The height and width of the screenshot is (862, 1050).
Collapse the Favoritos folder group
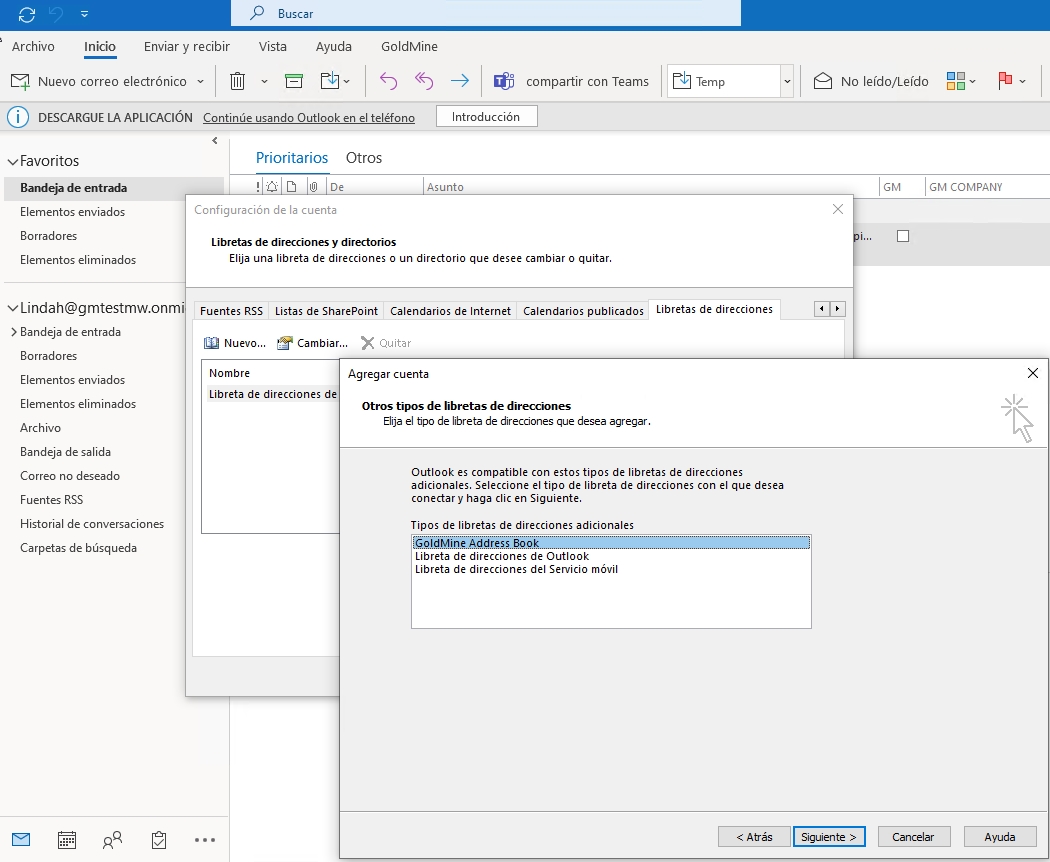point(13,161)
